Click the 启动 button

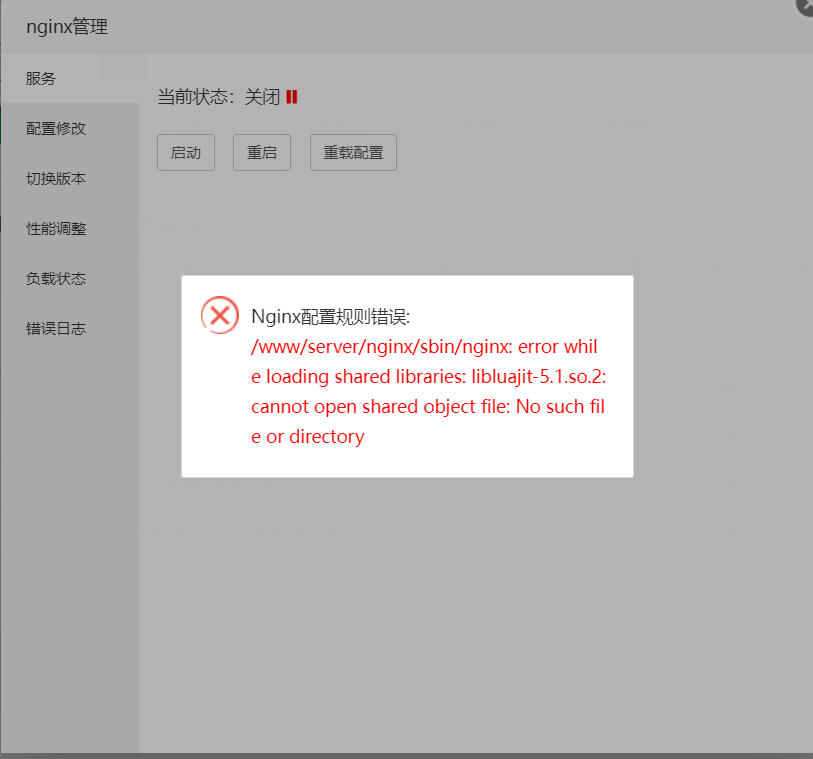tap(186, 152)
